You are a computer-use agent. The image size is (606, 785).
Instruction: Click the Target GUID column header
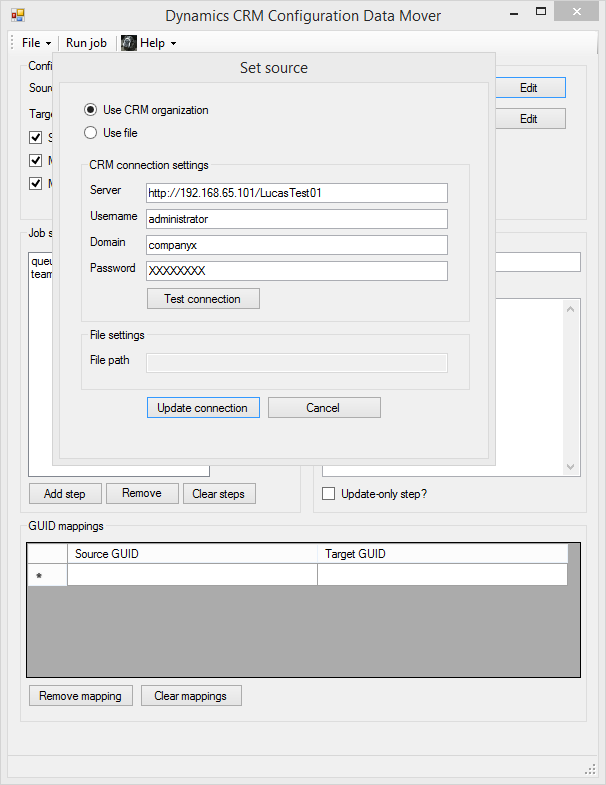pos(442,554)
